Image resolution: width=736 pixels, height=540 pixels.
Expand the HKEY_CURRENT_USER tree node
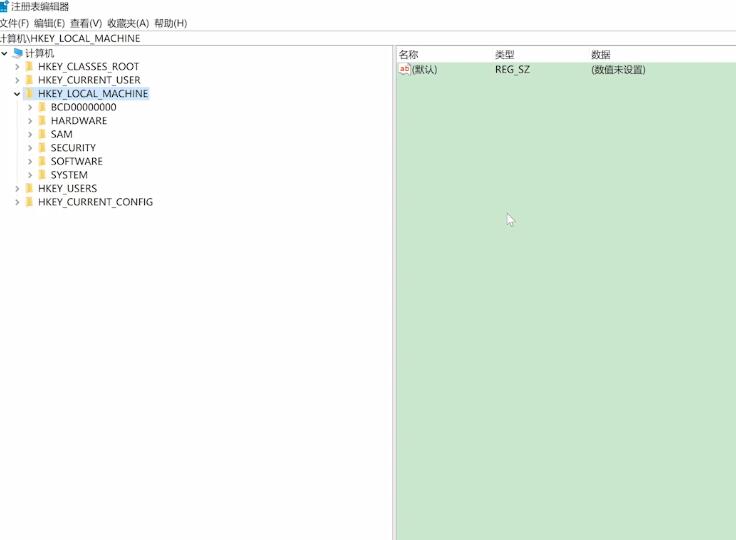(x=17, y=80)
